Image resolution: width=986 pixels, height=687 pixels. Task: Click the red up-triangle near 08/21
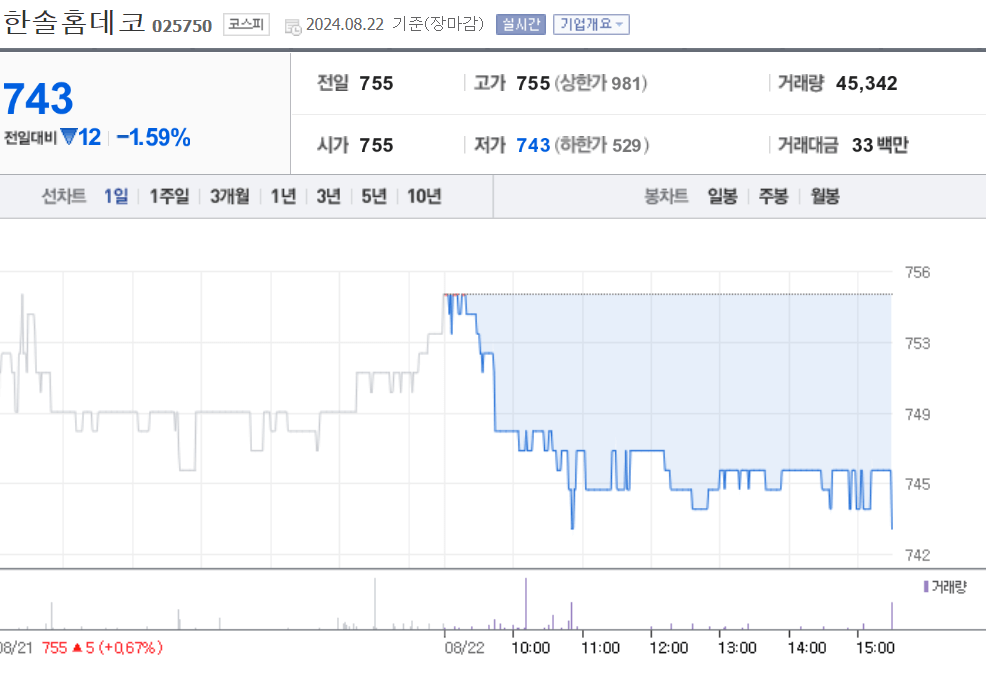(77, 647)
